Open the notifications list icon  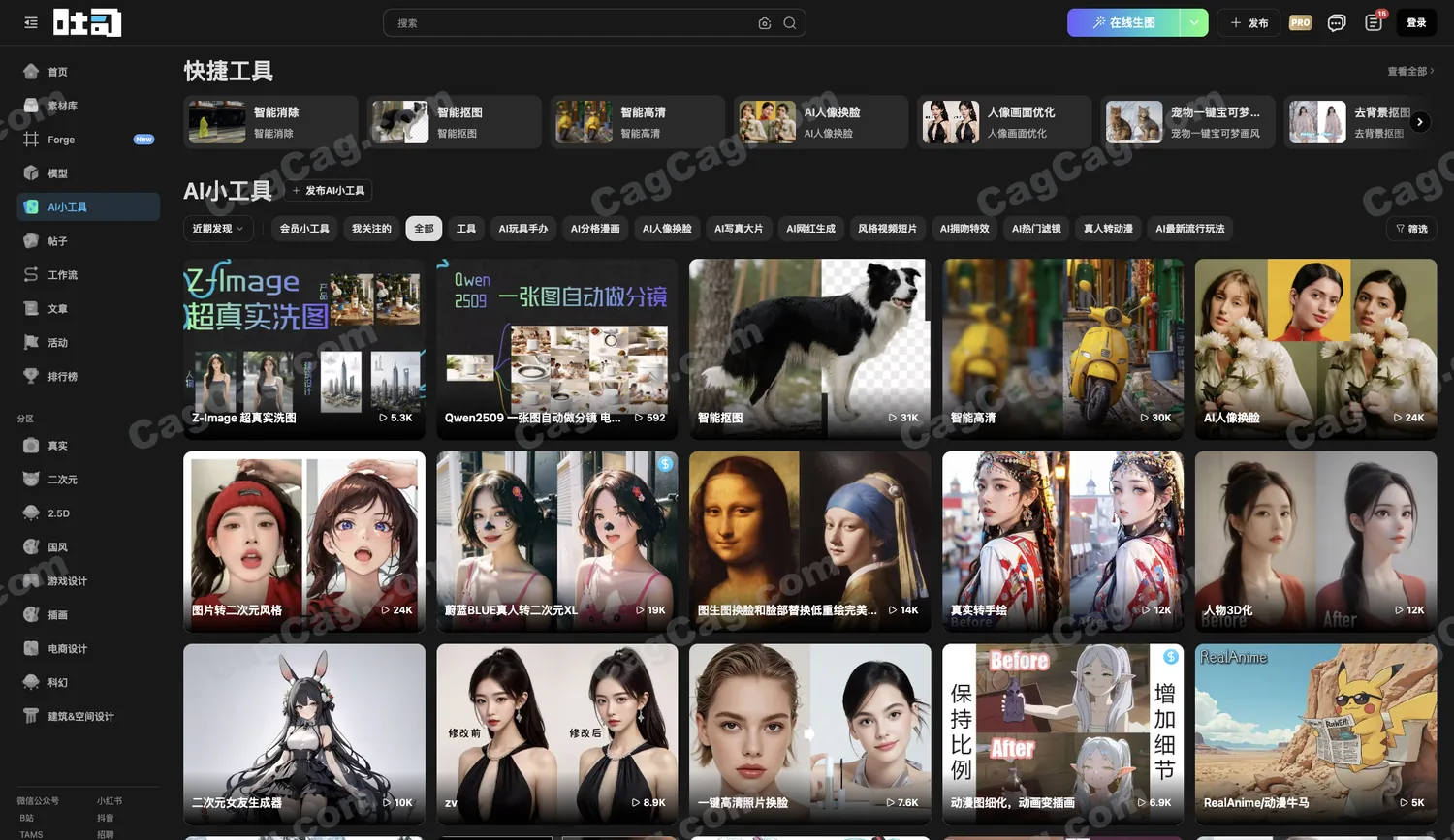click(x=1374, y=23)
